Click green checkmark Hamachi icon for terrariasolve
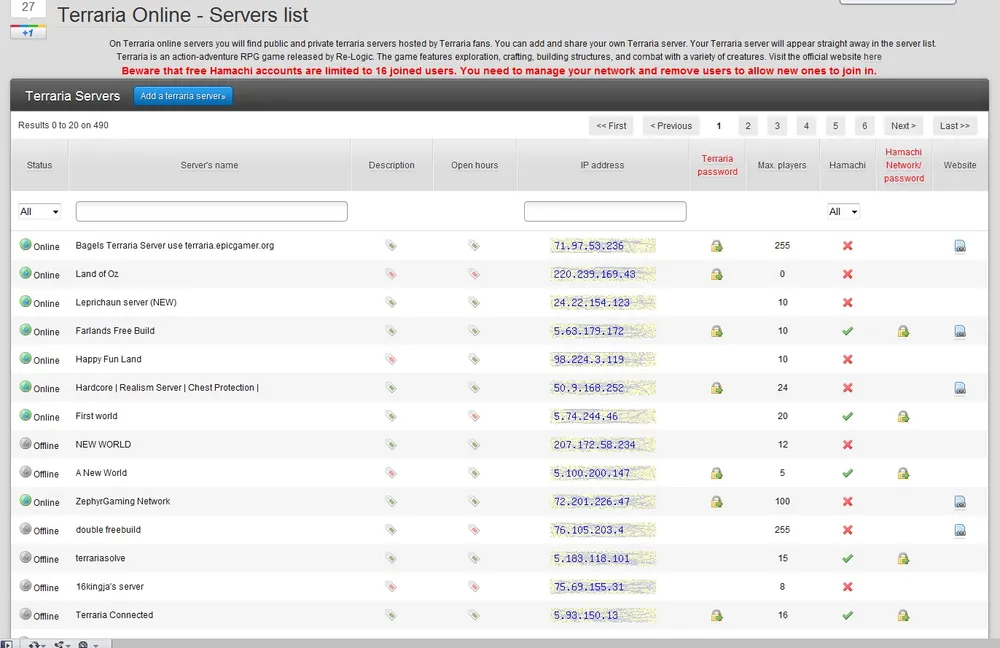This screenshot has height=648, width=1000. [x=847, y=559]
